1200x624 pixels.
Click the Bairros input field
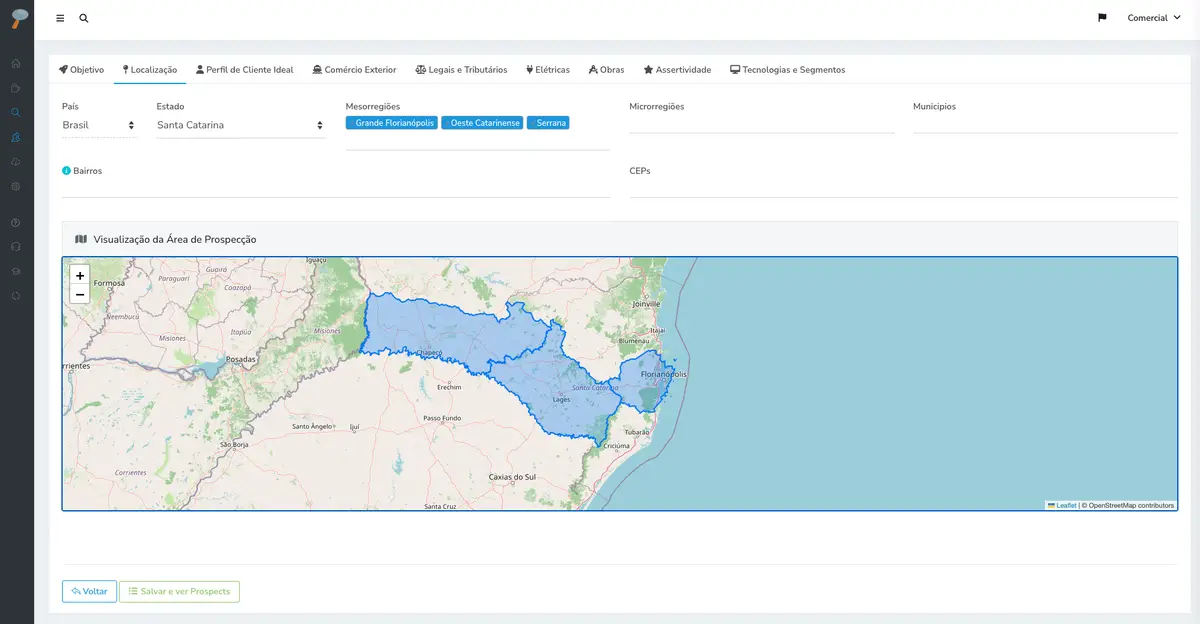[336, 188]
